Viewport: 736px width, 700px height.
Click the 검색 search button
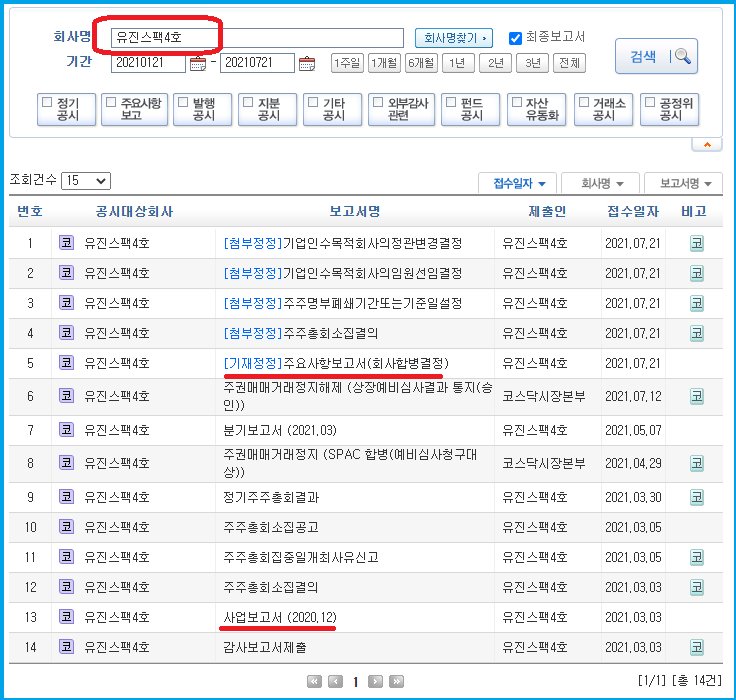657,56
